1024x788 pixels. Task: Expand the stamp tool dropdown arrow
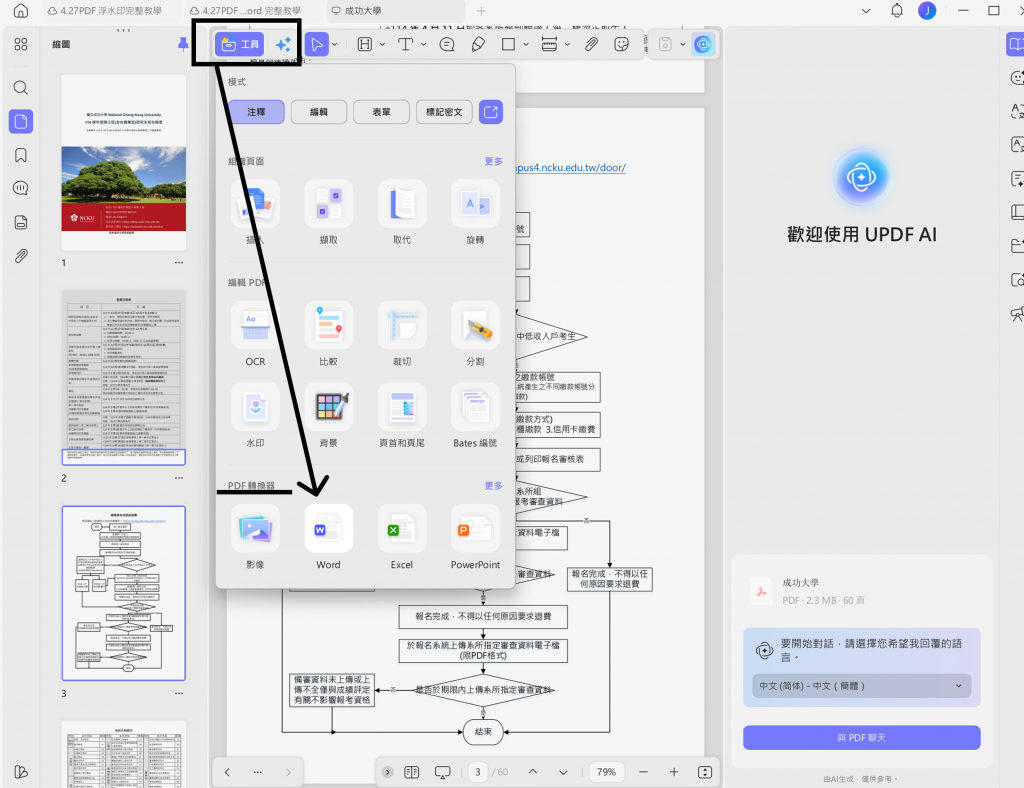(567, 44)
